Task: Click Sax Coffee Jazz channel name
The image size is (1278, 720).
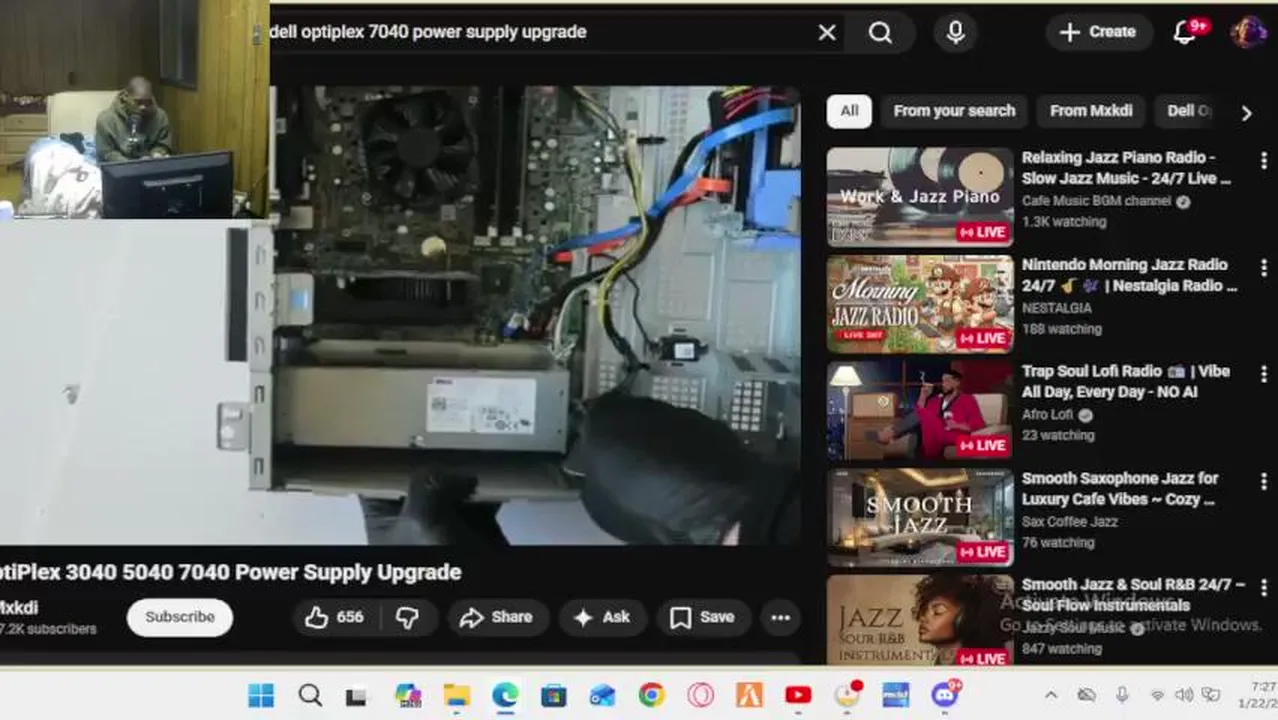Action: point(1070,522)
